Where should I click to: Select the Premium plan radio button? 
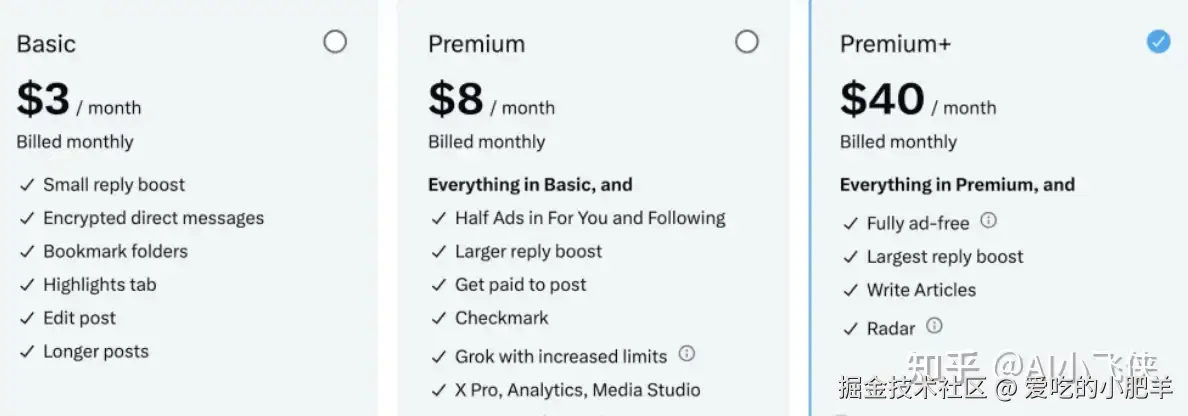pyautogui.click(x=746, y=42)
